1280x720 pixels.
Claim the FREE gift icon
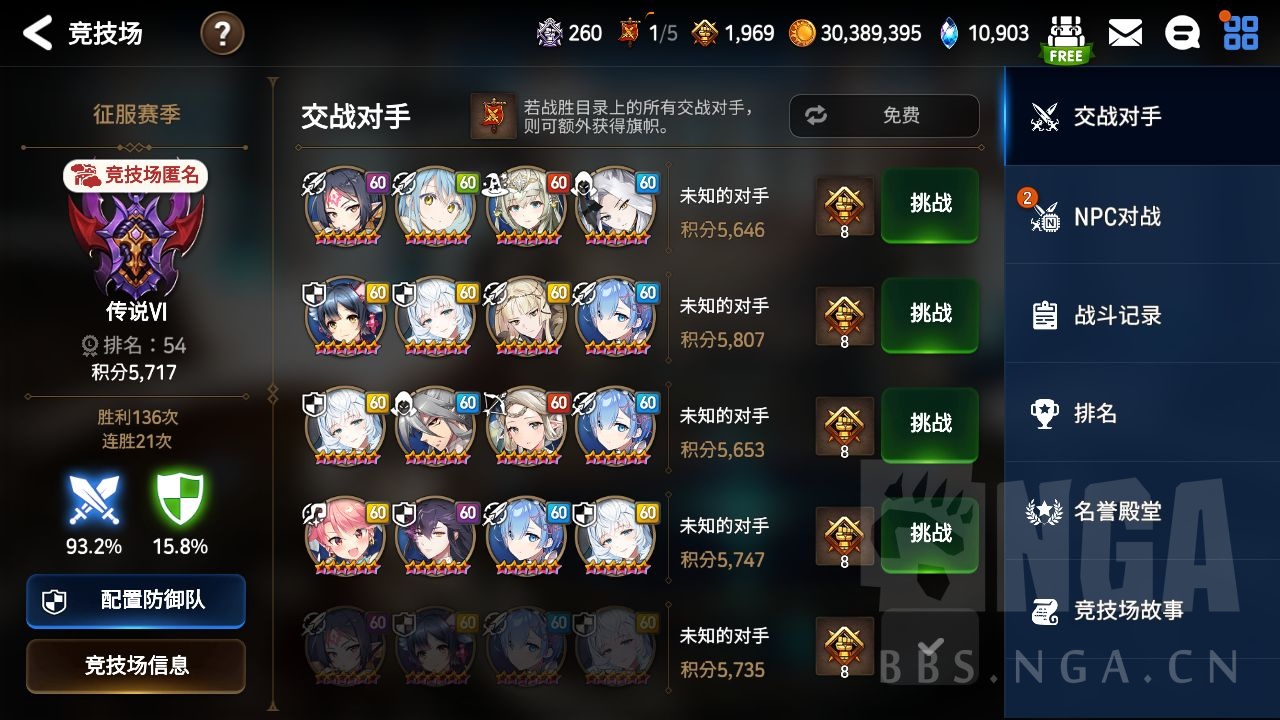(x=1065, y=39)
